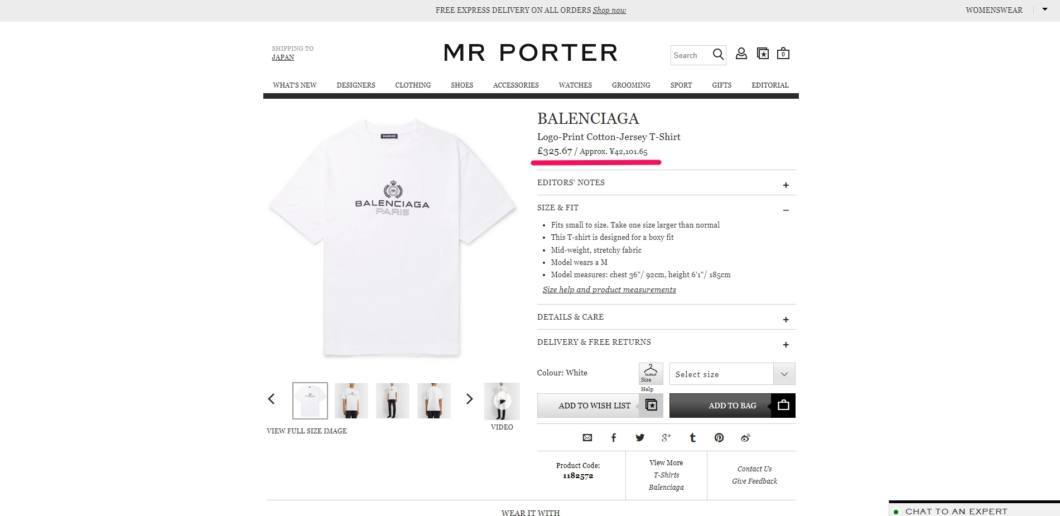Open the Watches menu

[575, 85]
